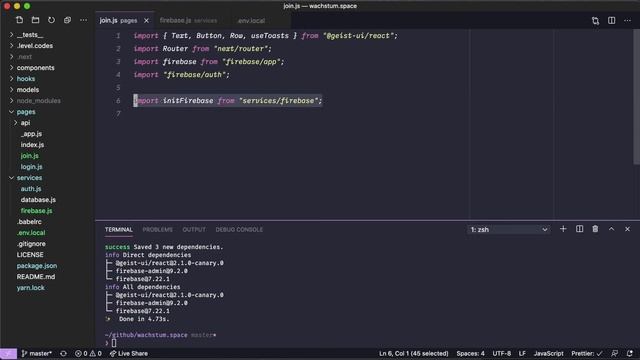Start a Live Share session

129,353
